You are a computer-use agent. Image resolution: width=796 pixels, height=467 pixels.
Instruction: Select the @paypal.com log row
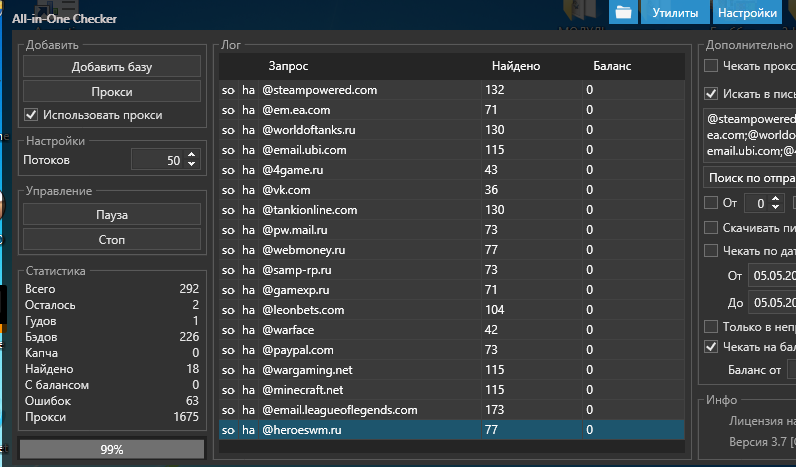[452, 350]
